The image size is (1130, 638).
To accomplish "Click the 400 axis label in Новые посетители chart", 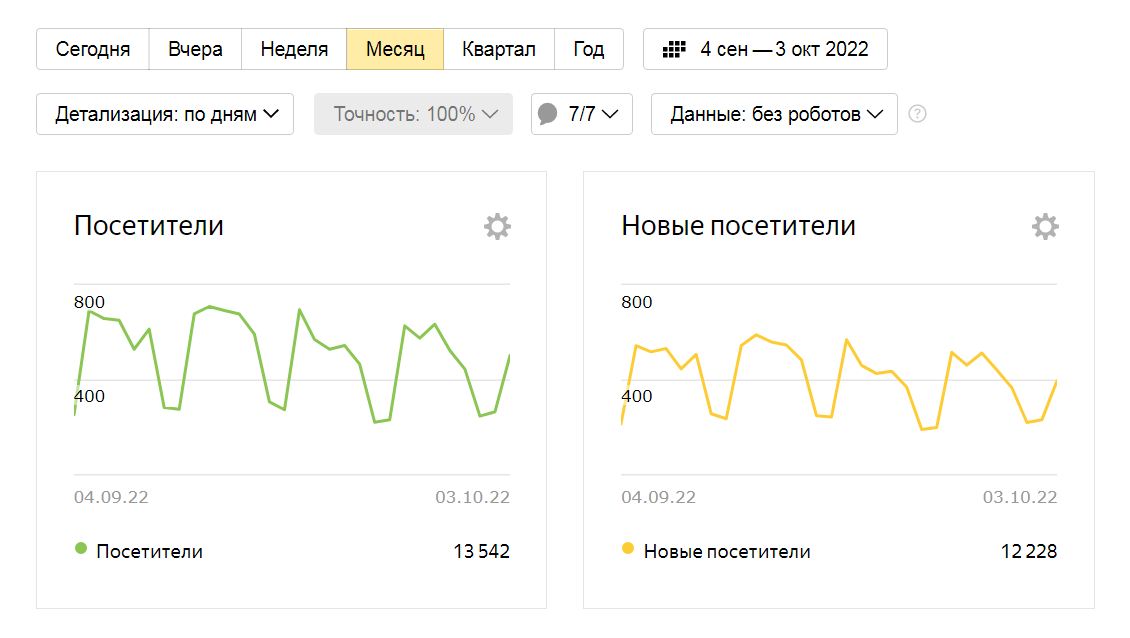I will 636,396.
